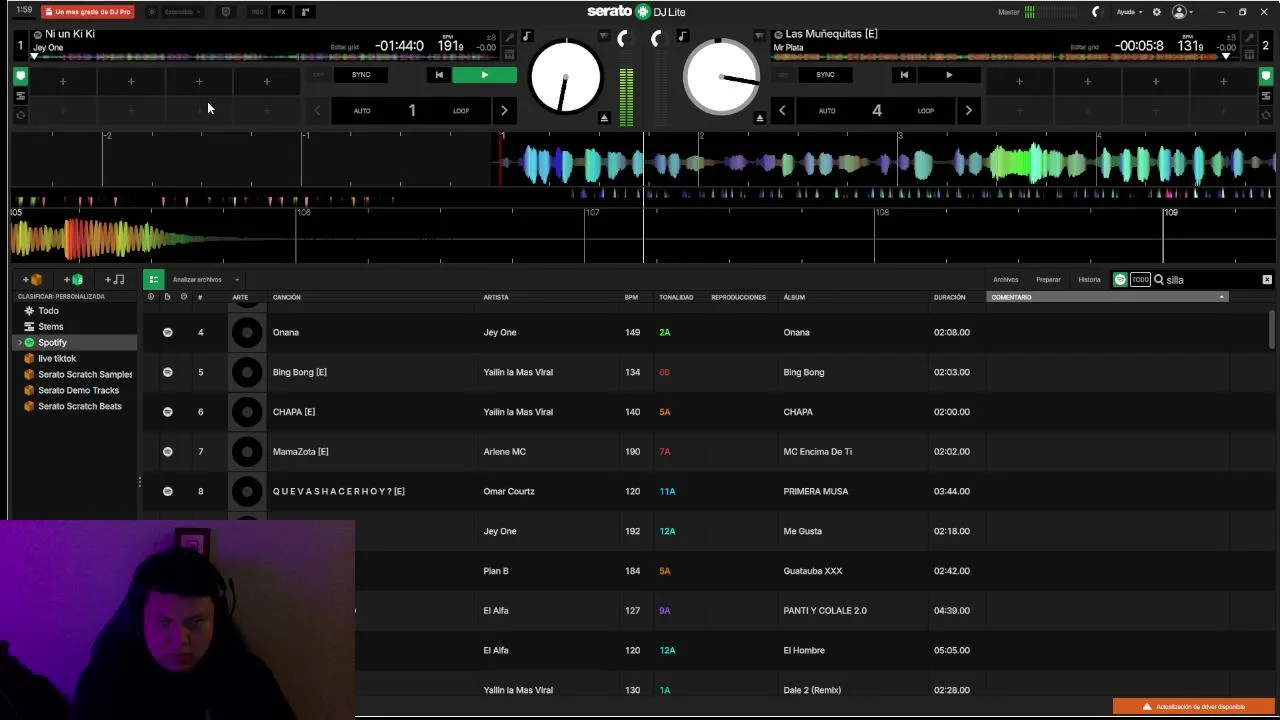This screenshot has width=1280, height=720.
Task: Select the Onana track row
Action: tap(705, 333)
